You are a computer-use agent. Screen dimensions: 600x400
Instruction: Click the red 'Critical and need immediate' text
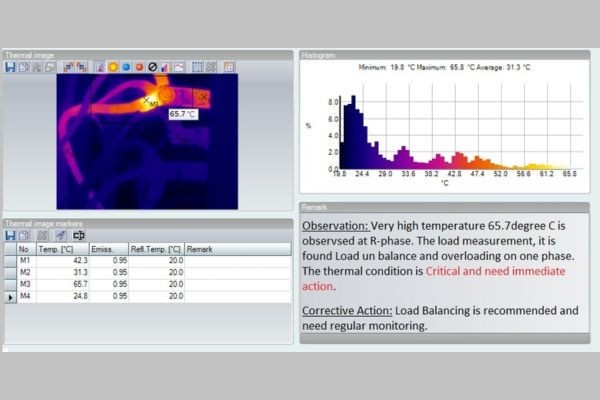click(x=496, y=271)
